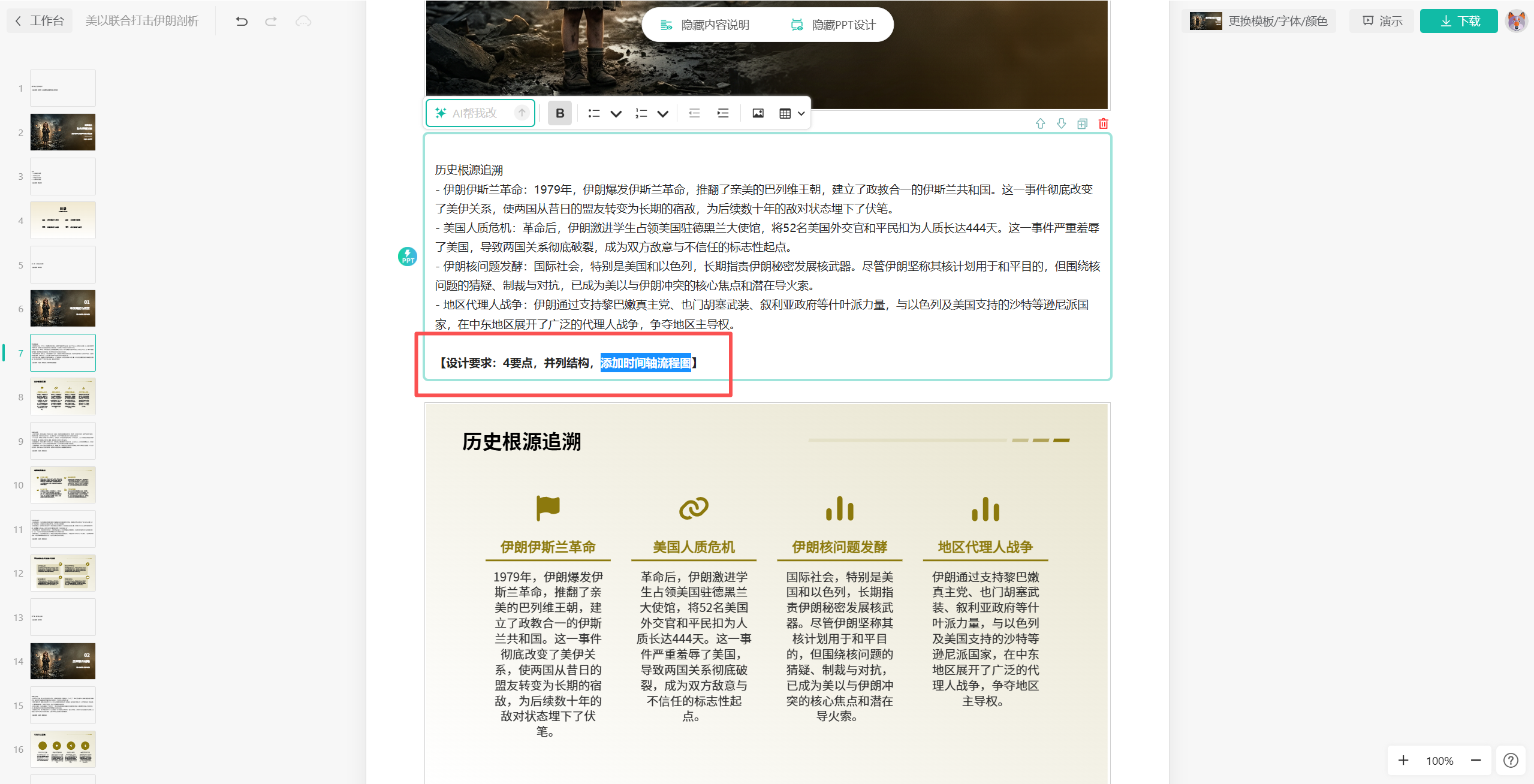Insert an image via picture icon
This screenshot has width=1534, height=784.
tap(758, 113)
